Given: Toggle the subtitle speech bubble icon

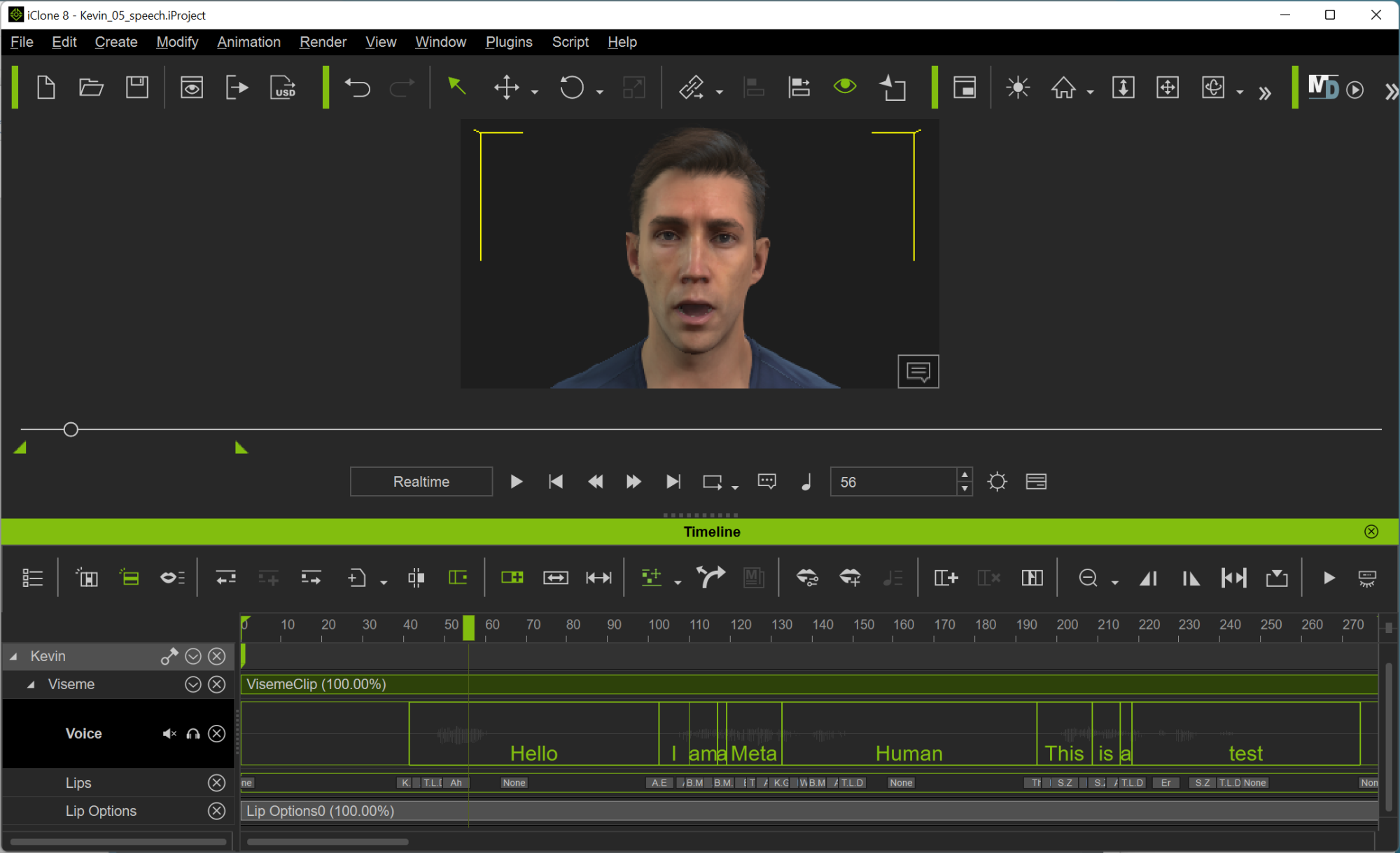Looking at the screenshot, I should tap(767, 482).
